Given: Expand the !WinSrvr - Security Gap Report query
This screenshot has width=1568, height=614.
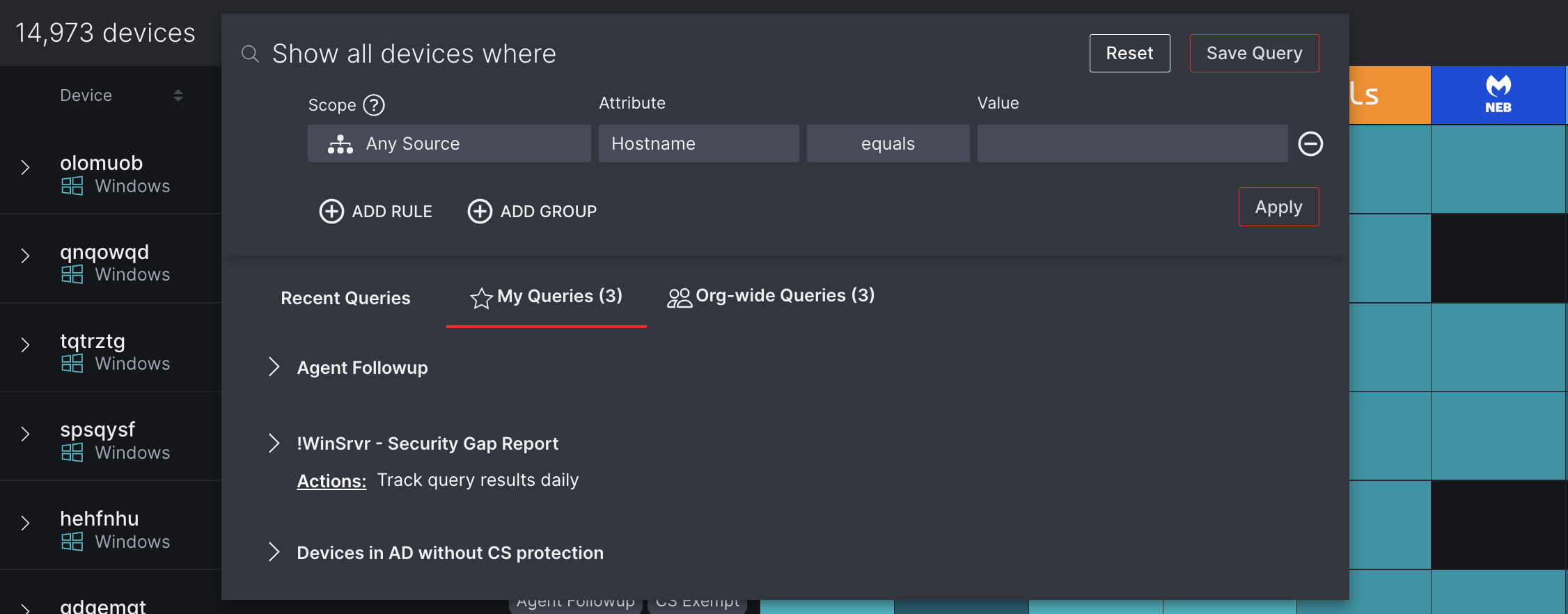Looking at the screenshot, I should click(273, 443).
